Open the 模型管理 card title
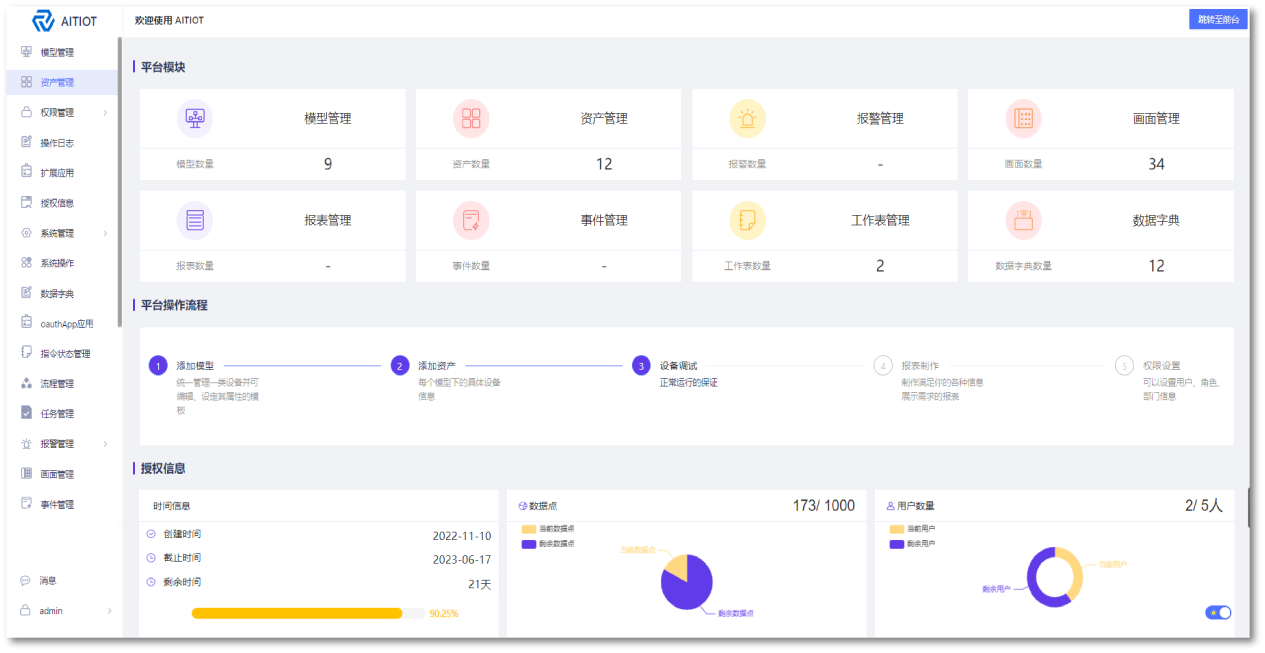 pyautogui.click(x=328, y=118)
